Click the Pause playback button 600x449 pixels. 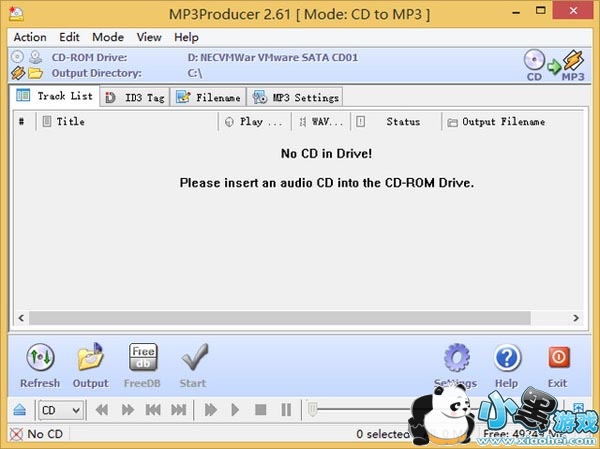point(286,410)
